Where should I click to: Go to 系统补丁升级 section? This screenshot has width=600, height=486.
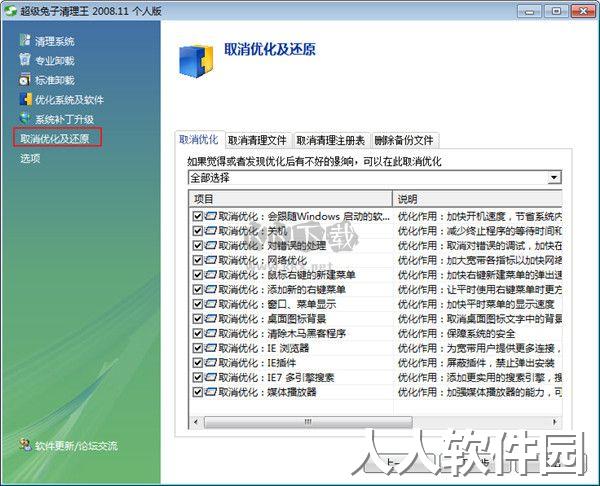[64, 119]
